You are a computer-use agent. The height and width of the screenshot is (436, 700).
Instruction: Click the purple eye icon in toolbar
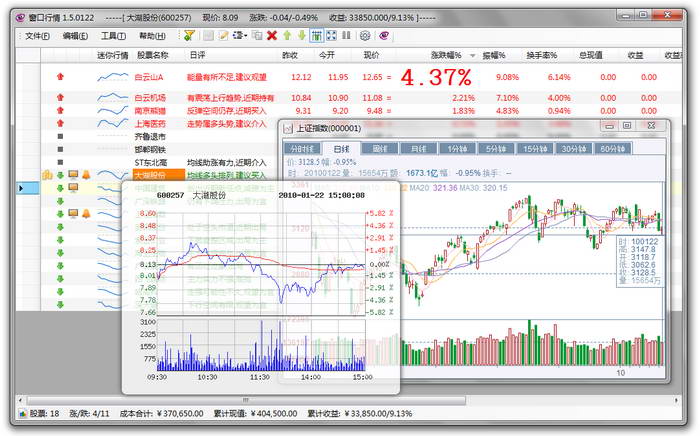coord(384,35)
